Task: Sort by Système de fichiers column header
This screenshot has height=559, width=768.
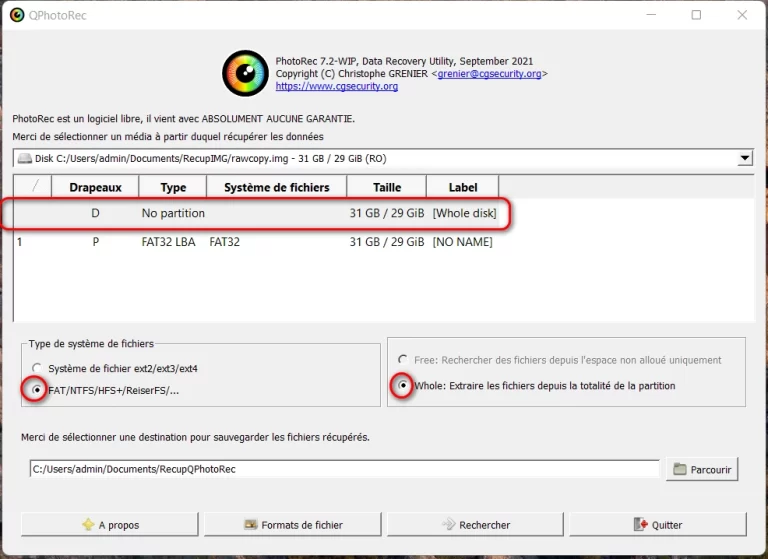Action: (277, 187)
